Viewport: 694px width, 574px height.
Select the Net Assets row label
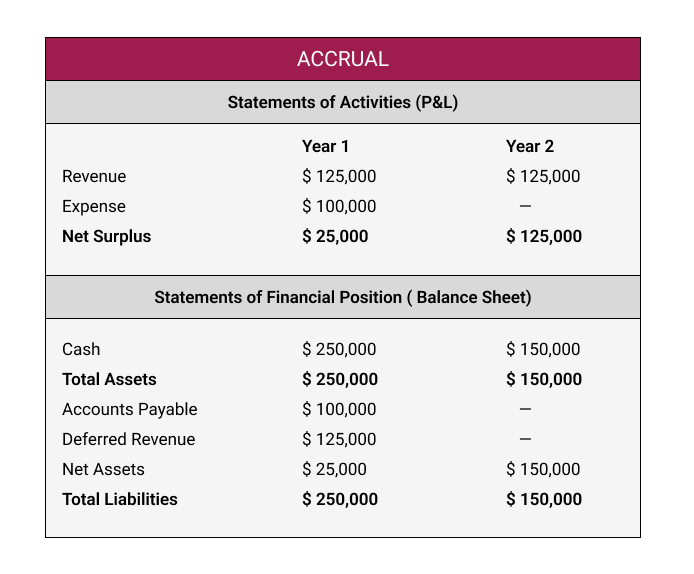click(103, 469)
